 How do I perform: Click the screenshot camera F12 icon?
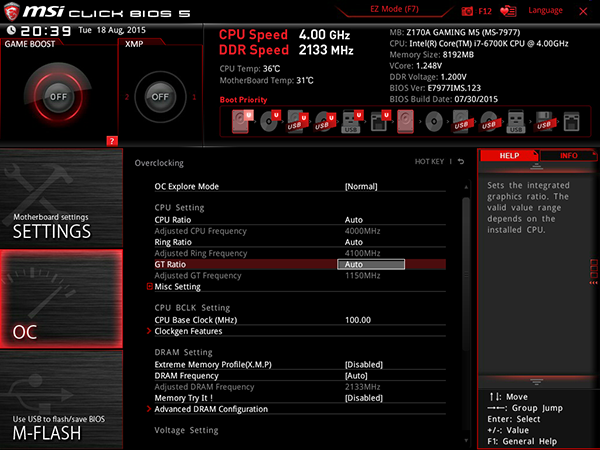[x=467, y=11]
